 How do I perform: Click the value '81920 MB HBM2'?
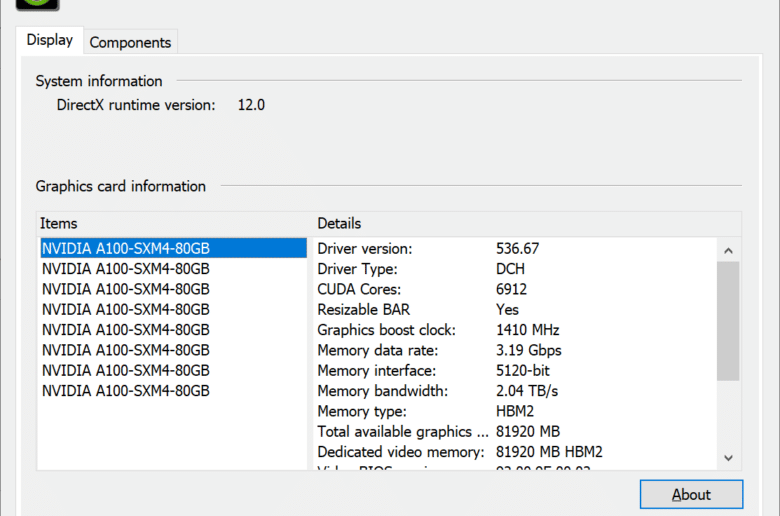click(549, 452)
